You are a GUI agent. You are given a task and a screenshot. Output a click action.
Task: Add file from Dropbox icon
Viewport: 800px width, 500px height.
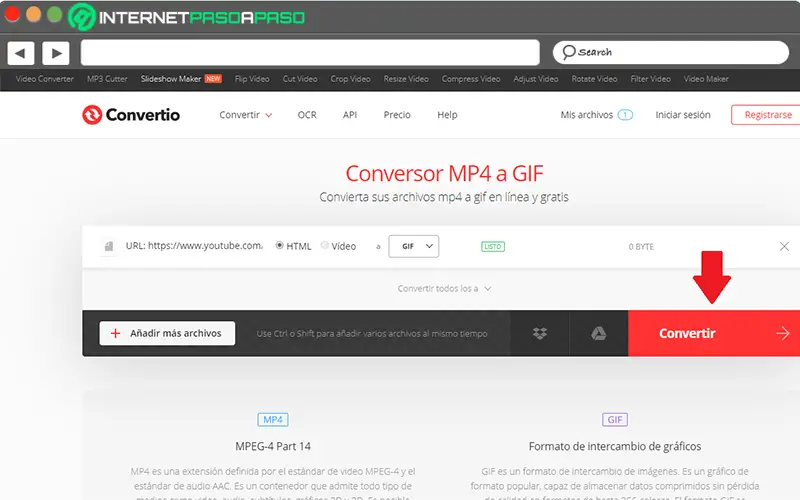click(x=540, y=333)
